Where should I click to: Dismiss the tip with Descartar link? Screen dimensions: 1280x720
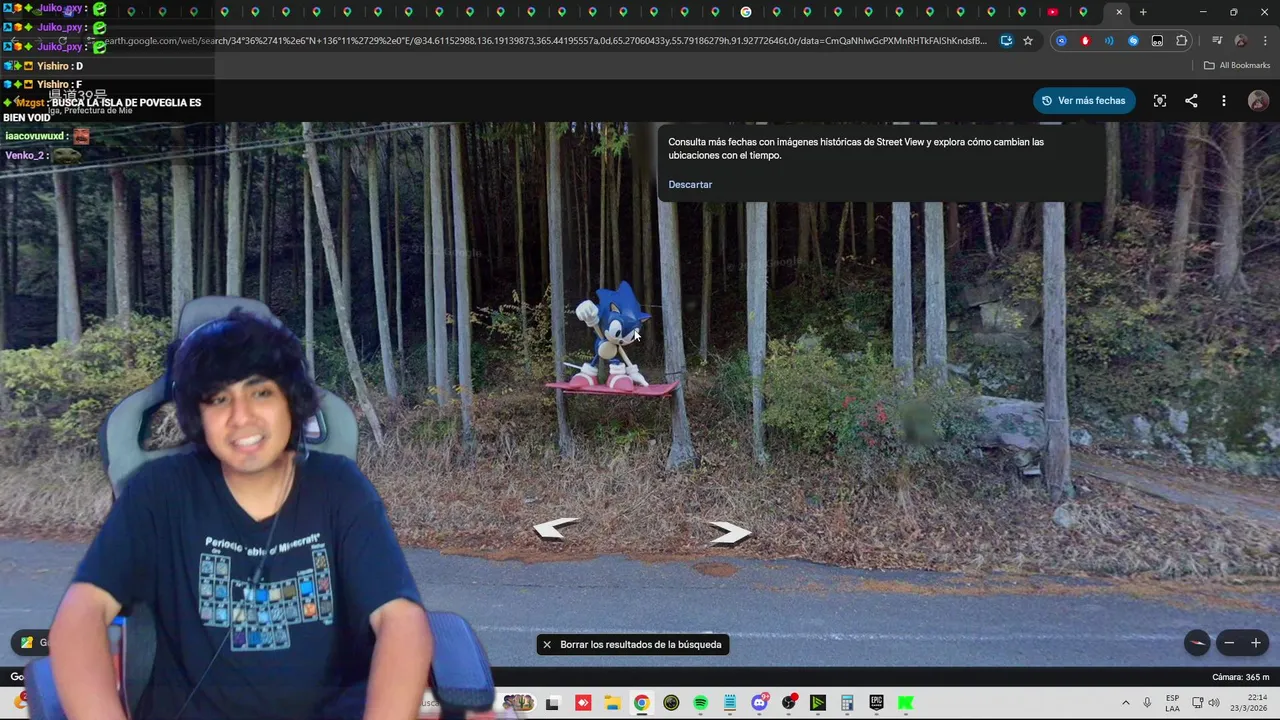(690, 185)
